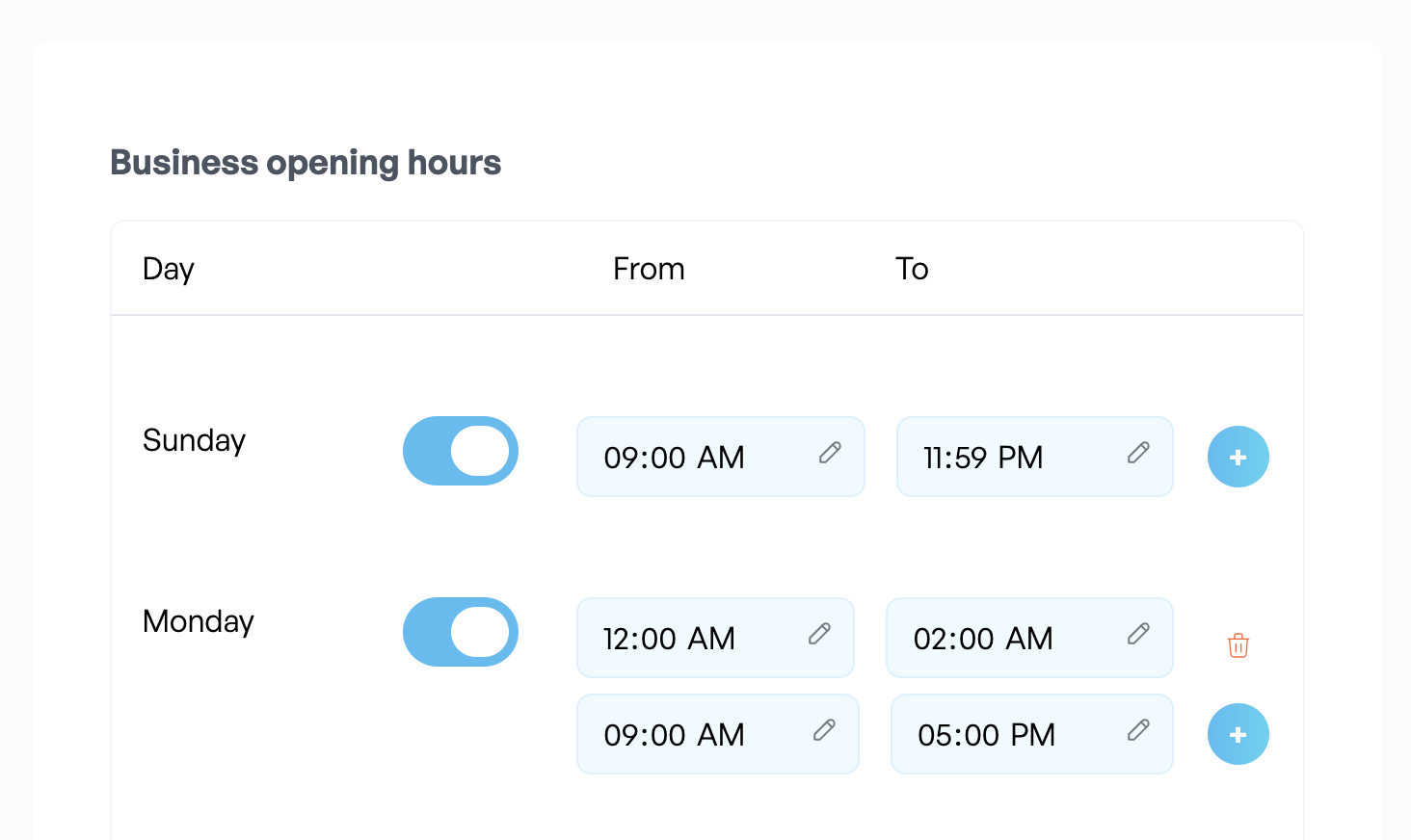Click the To column header
This screenshot has height=840, width=1411.
tap(912, 269)
